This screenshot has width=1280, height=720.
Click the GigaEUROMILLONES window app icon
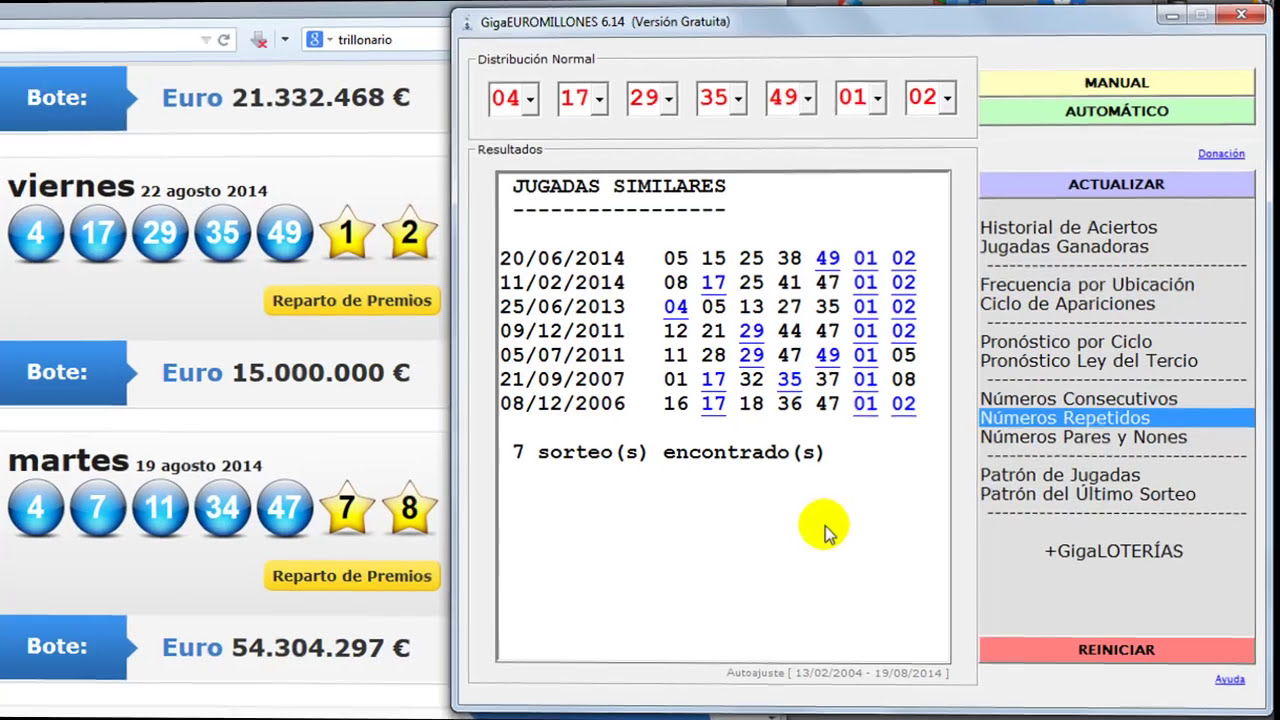point(466,21)
